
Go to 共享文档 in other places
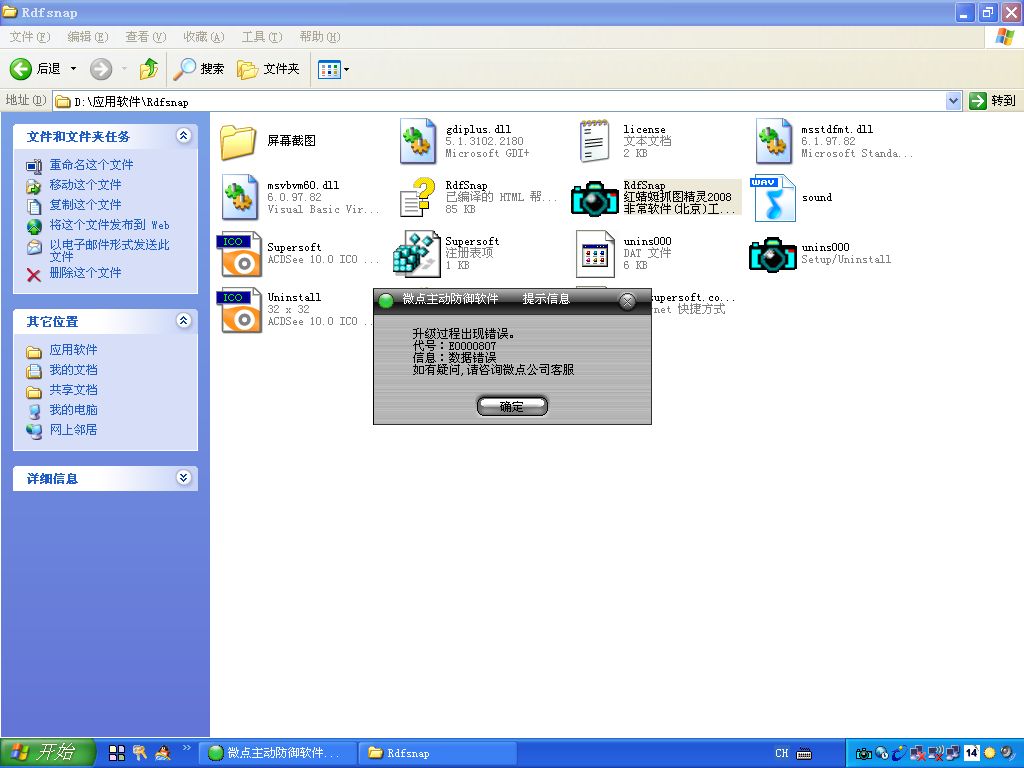[74, 390]
